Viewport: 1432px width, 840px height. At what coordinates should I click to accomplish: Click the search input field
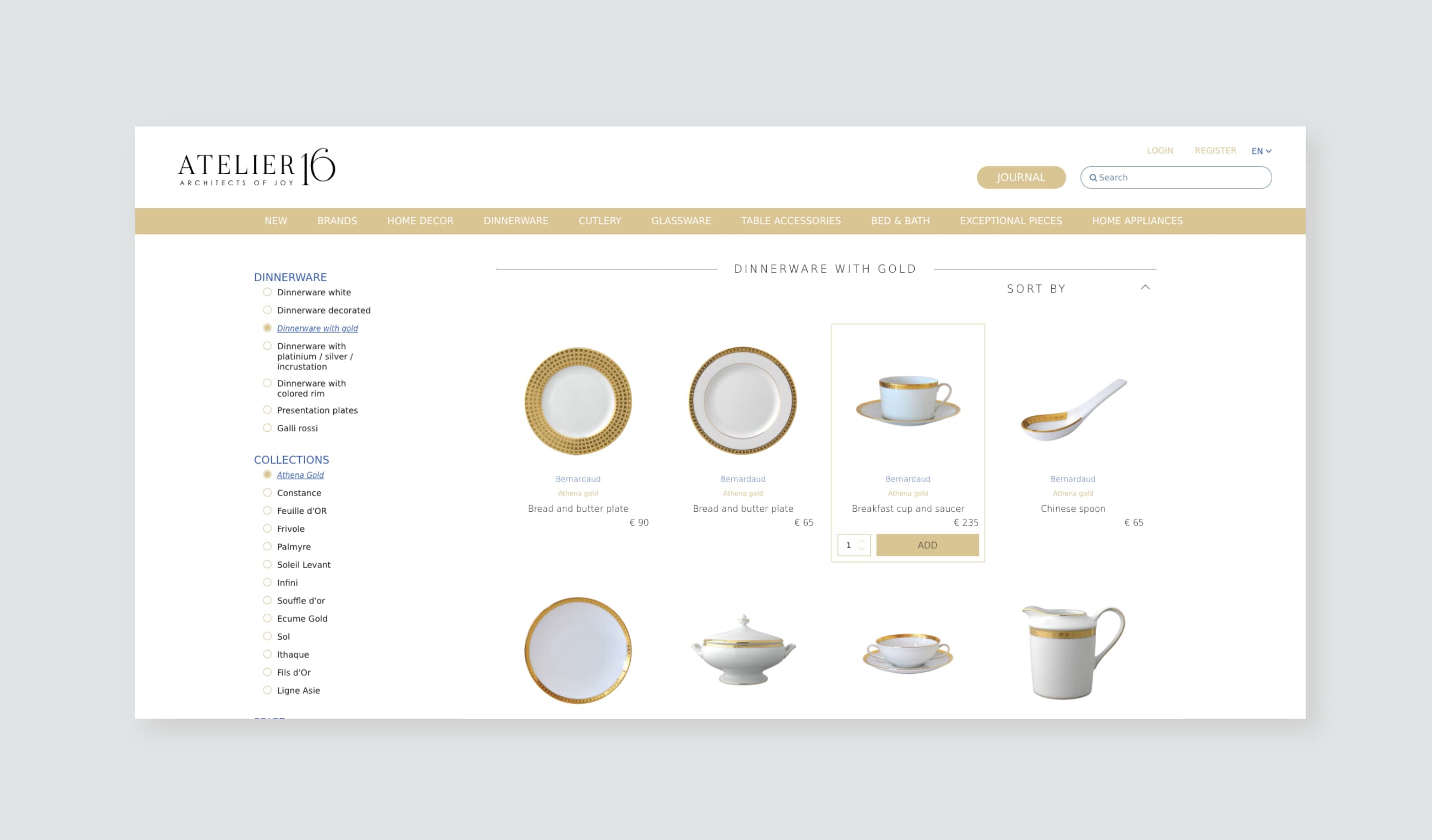pos(1175,177)
